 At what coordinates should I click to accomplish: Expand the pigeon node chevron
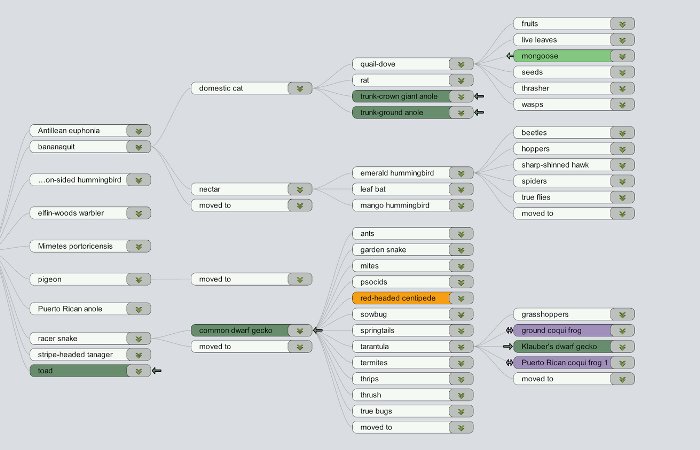139,279
